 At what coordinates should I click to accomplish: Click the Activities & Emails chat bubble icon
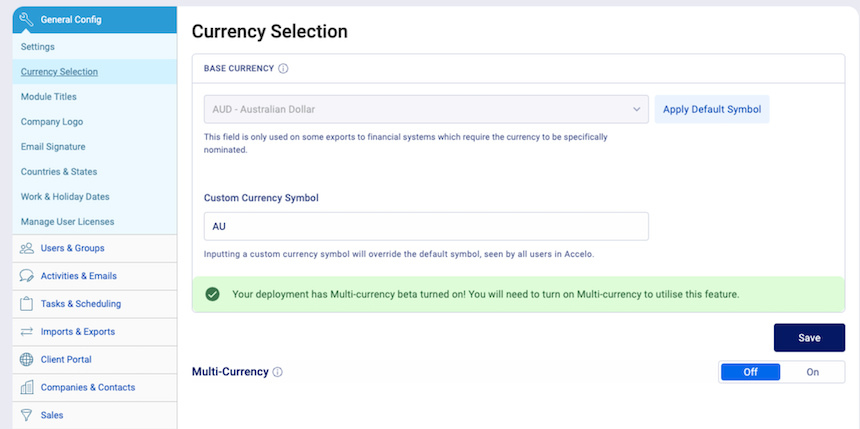[26, 276]
